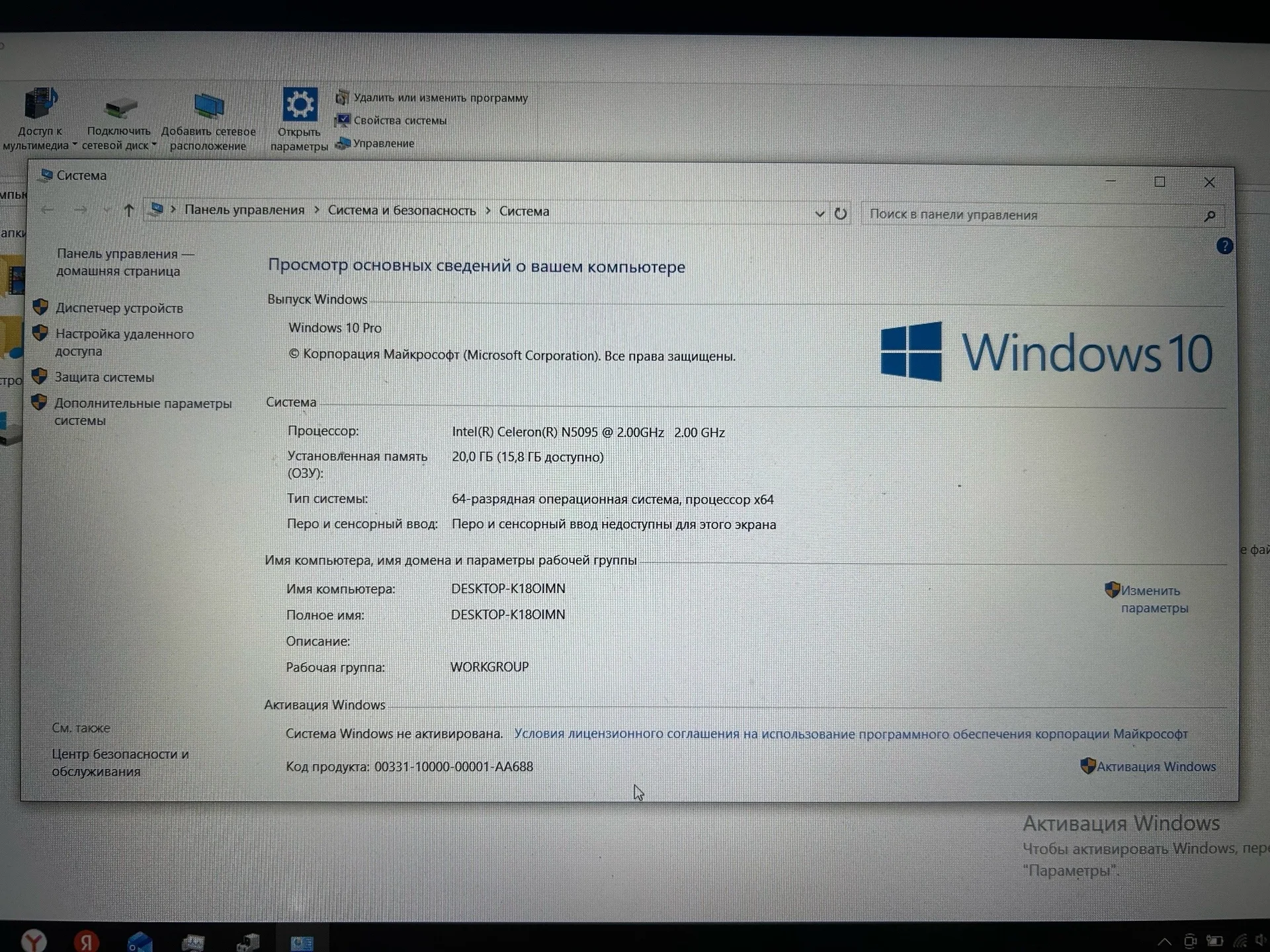Select Панель управления in the breadcrumb

[245, 210]
